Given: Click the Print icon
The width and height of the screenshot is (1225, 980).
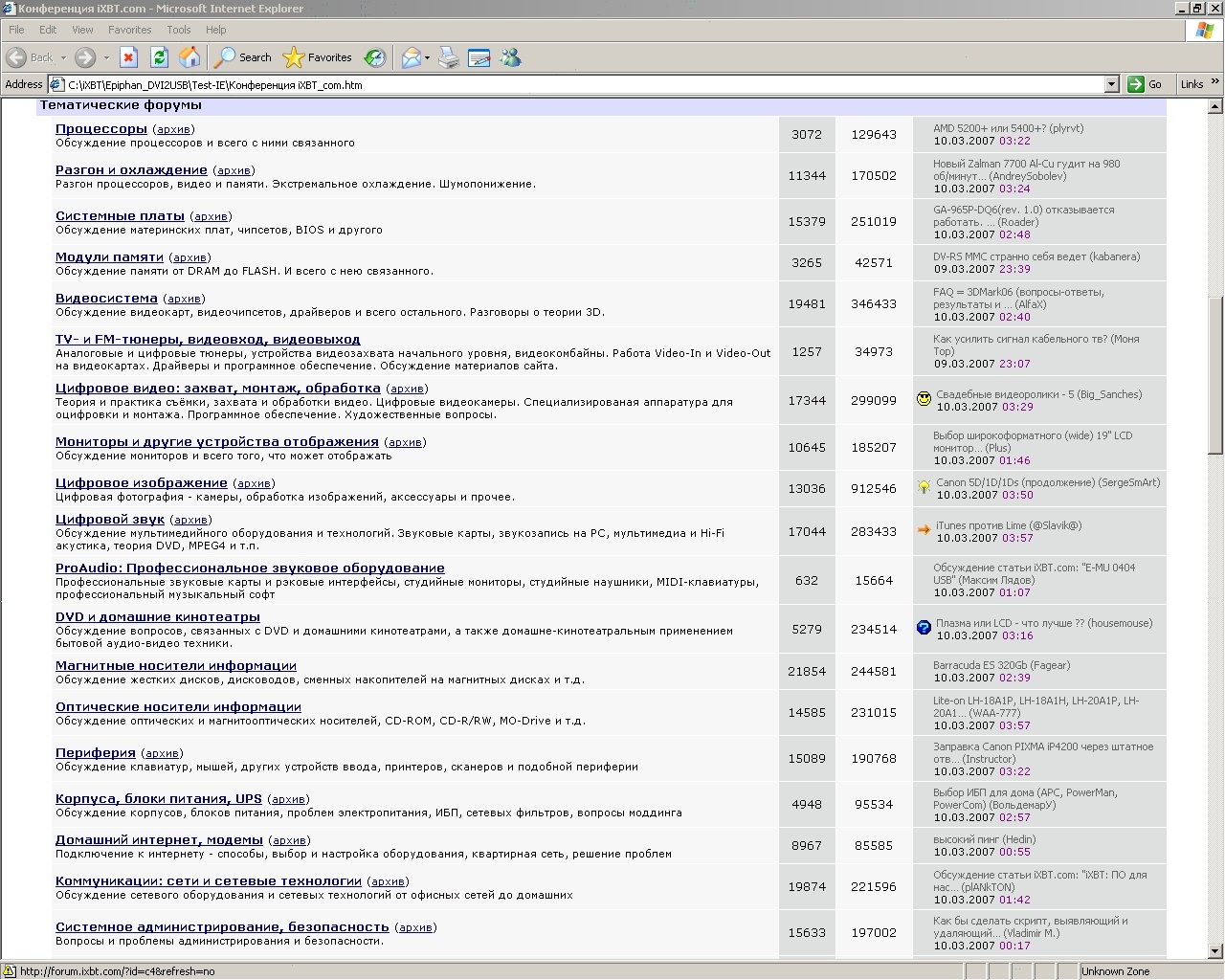Looking at the screenshot, I should coord(448,57).
